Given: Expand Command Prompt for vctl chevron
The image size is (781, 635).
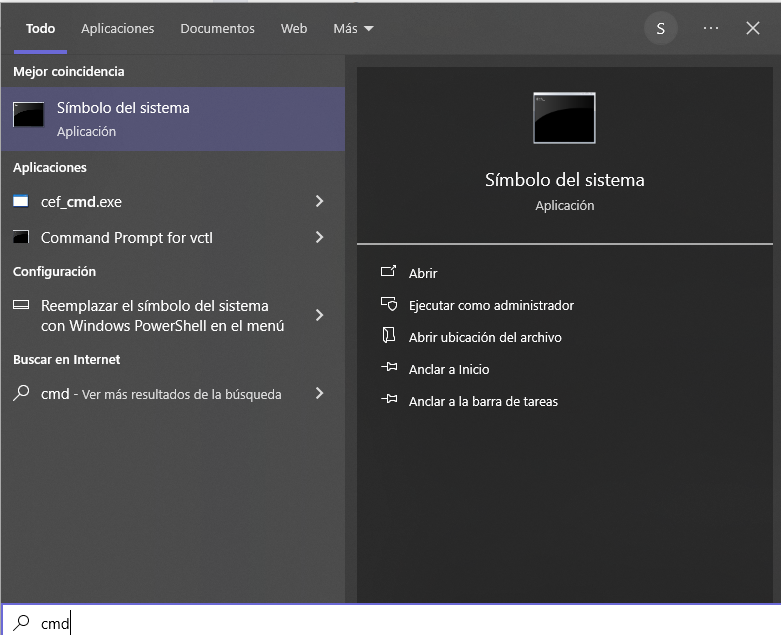Looking at the screenshot, I should (x=319, y=237).
